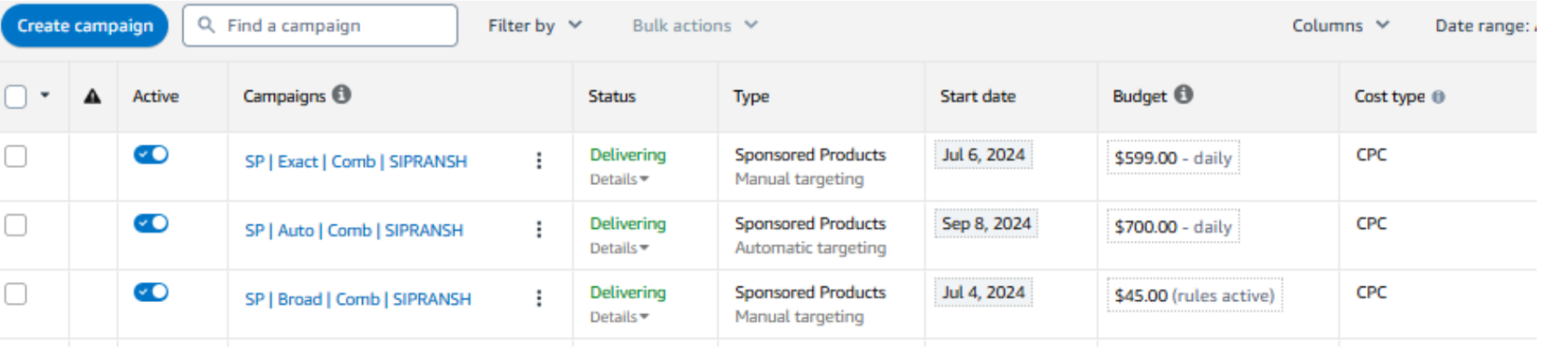This screenshot has width=1568, height=357.
Task: Open the Bulk actions menu
Action: 695,25
